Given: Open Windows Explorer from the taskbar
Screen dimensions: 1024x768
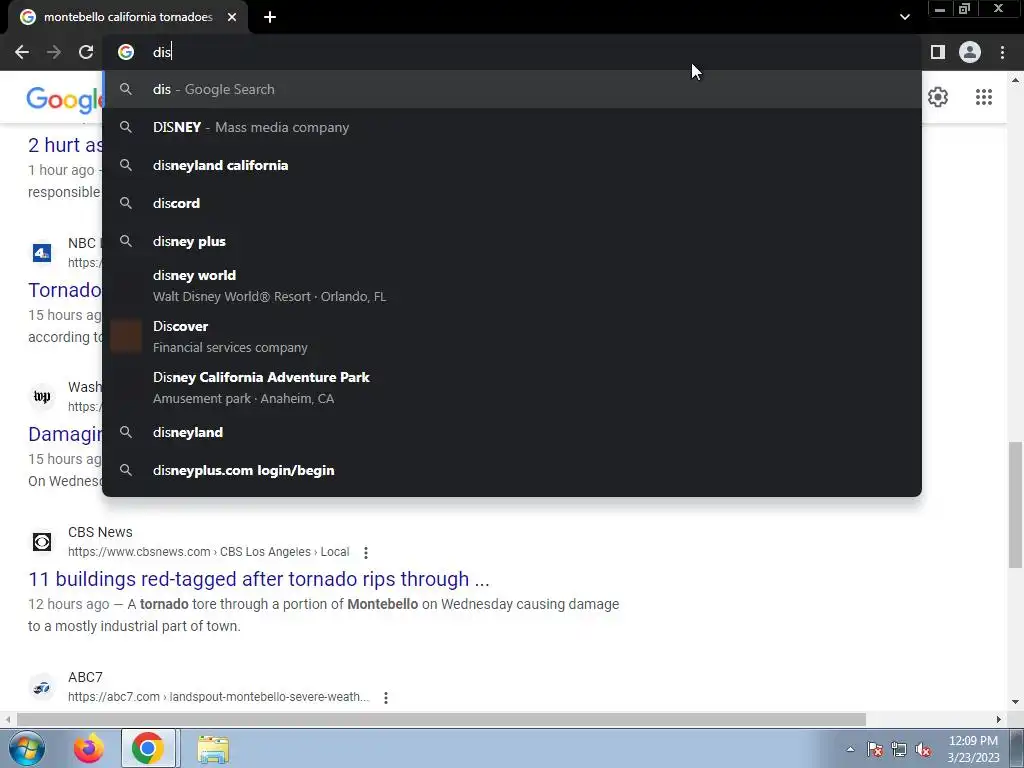Looking at the screenshot, I should point(213,748).
